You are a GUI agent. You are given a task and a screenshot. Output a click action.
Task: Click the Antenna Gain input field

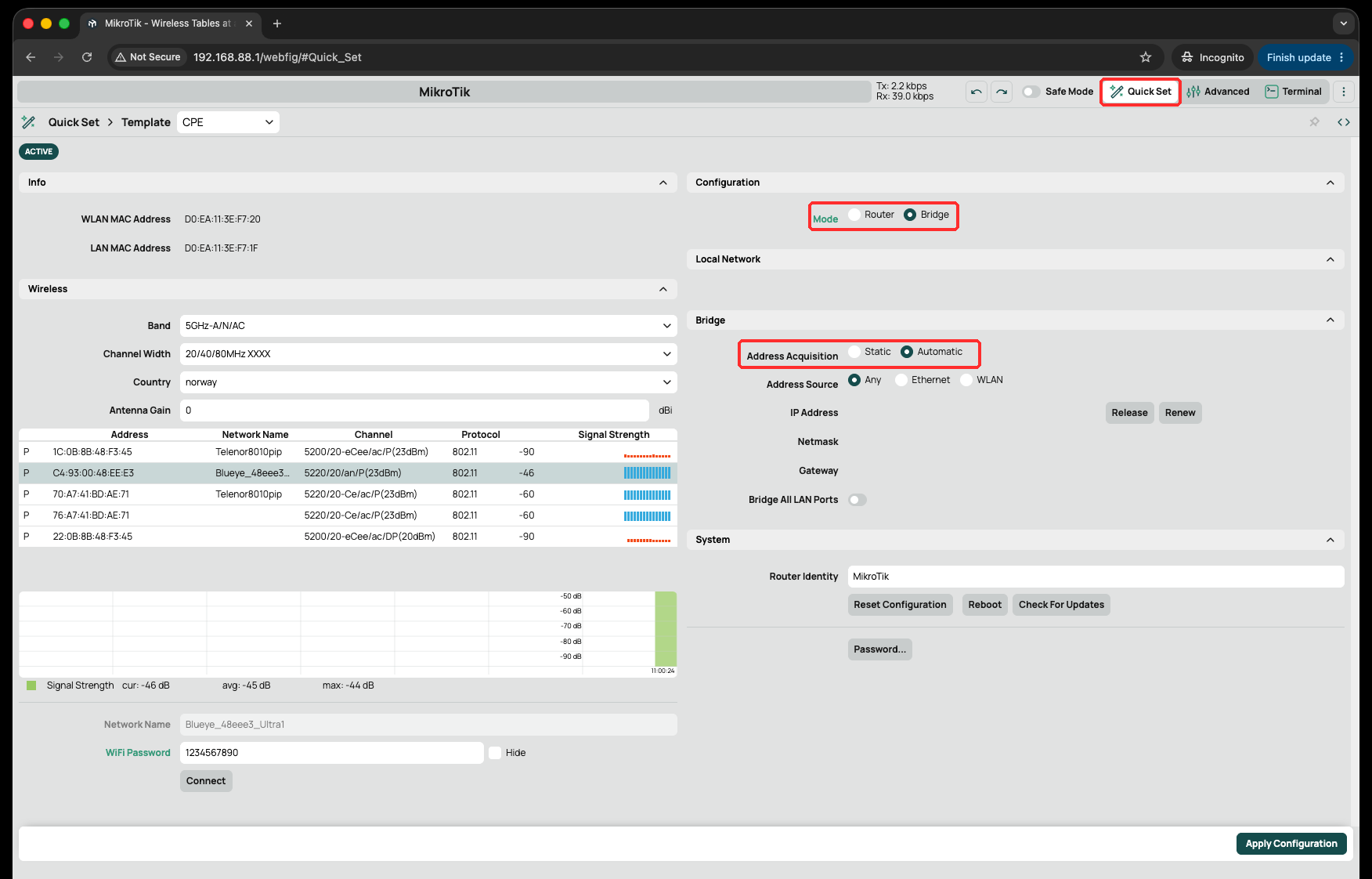[x=414, y=411]
